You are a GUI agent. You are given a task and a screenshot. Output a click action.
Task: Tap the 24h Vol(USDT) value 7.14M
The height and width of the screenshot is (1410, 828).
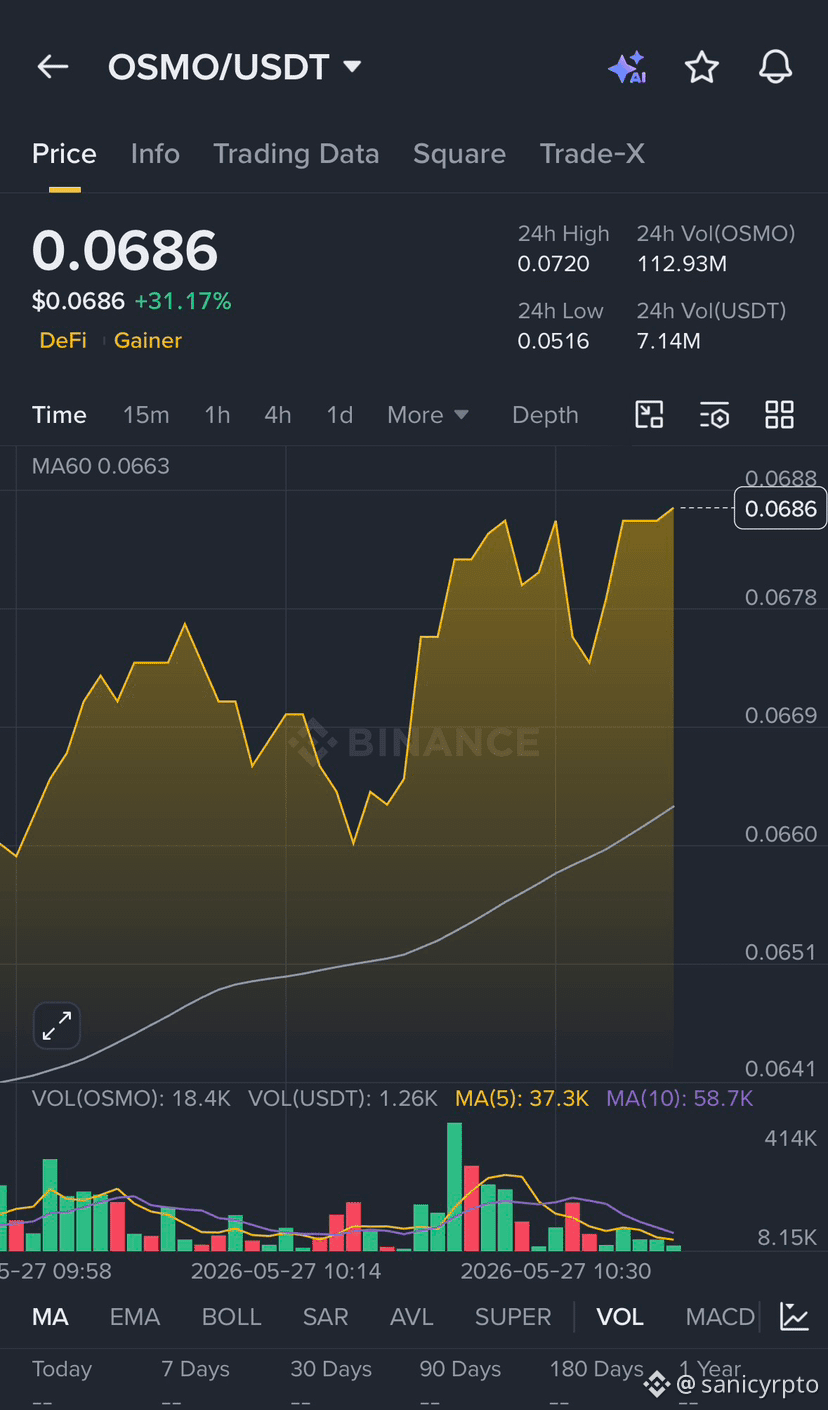(x=669, y=341)
